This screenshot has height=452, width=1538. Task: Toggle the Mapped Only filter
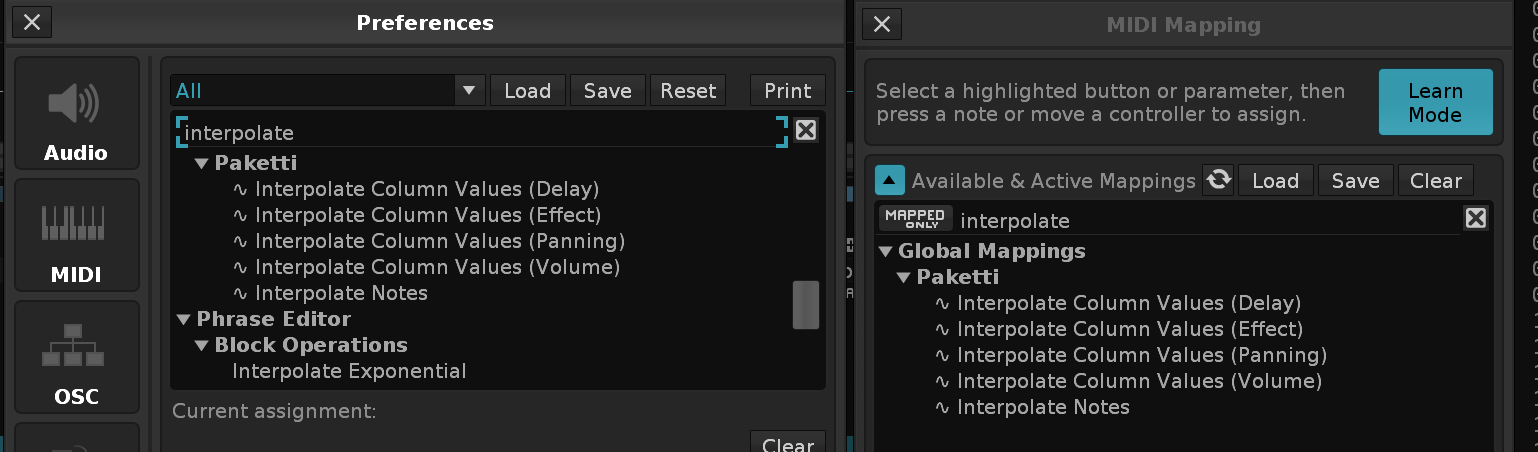[x=914, y=218]
